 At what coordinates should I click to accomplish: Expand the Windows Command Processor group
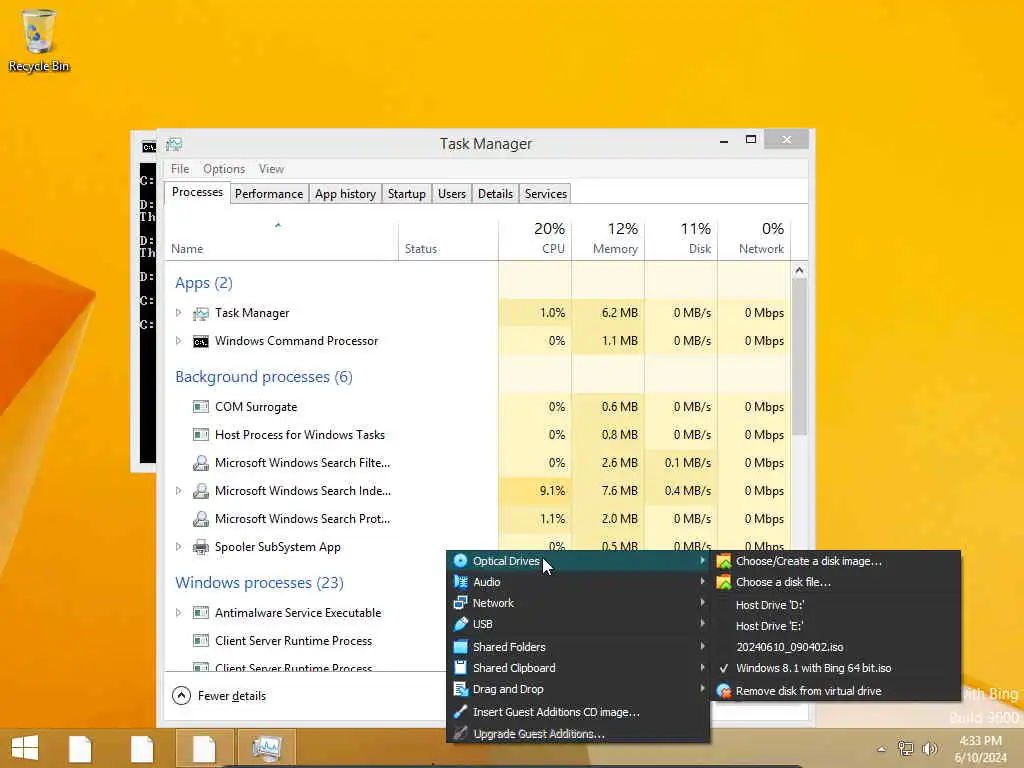coord(178,340)
